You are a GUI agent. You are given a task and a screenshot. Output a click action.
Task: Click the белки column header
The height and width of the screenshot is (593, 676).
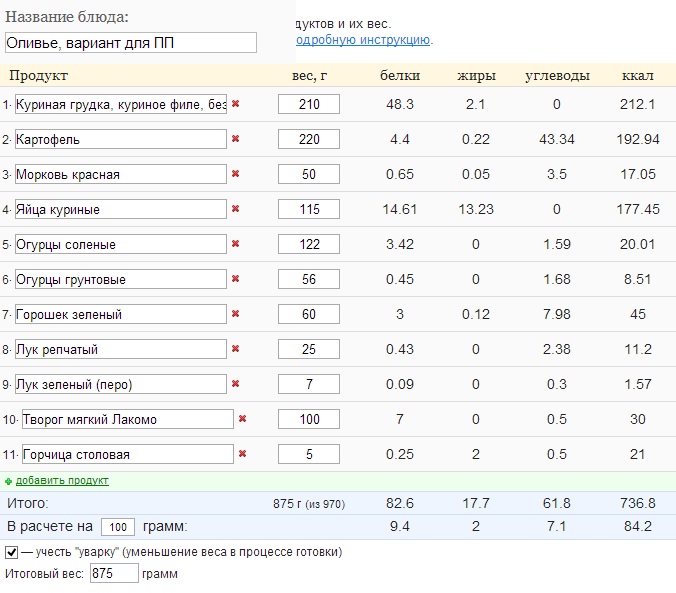(400, 75)
